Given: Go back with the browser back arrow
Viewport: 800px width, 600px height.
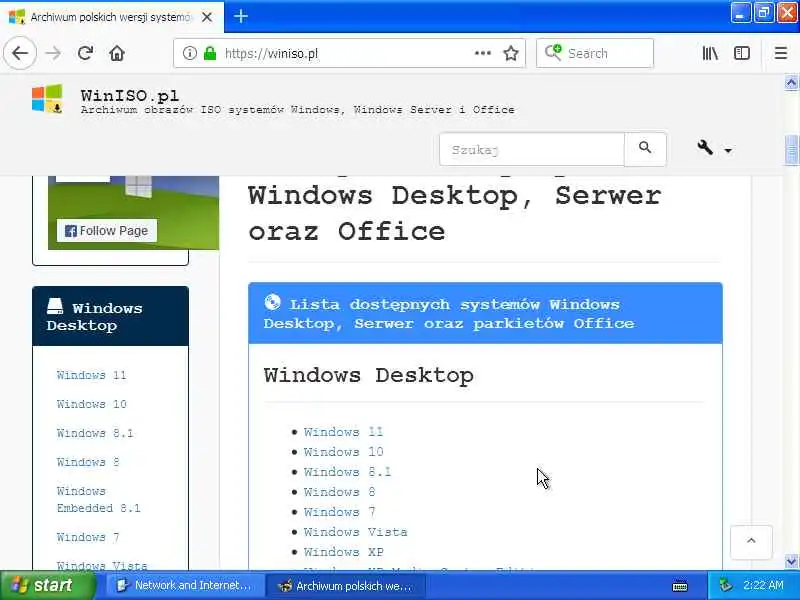Looking at the screenshot, I should pyautogui.click(x=20, y=53).
